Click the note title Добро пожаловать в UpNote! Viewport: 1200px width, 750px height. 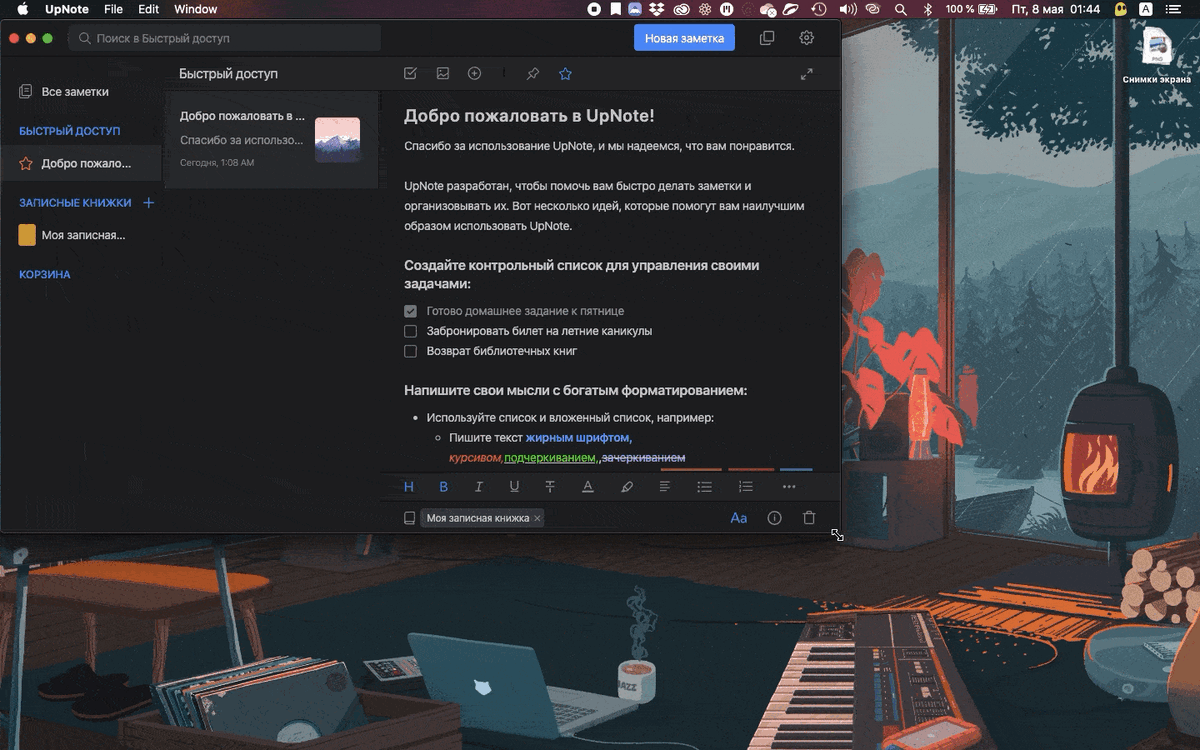[x=529, y=116]
